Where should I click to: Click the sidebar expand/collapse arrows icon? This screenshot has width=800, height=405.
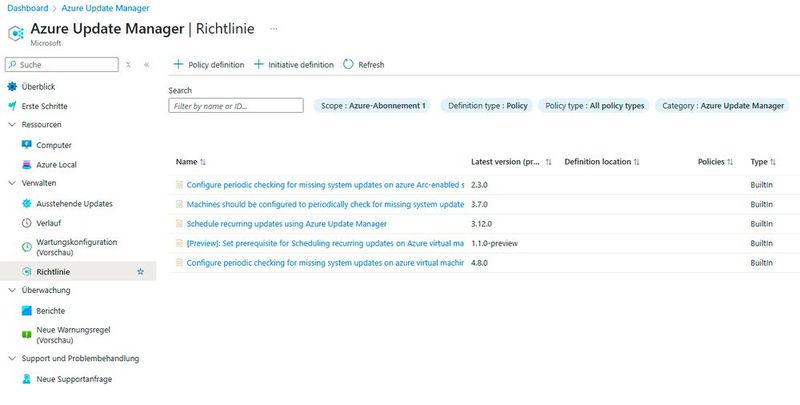coord(129,65)
